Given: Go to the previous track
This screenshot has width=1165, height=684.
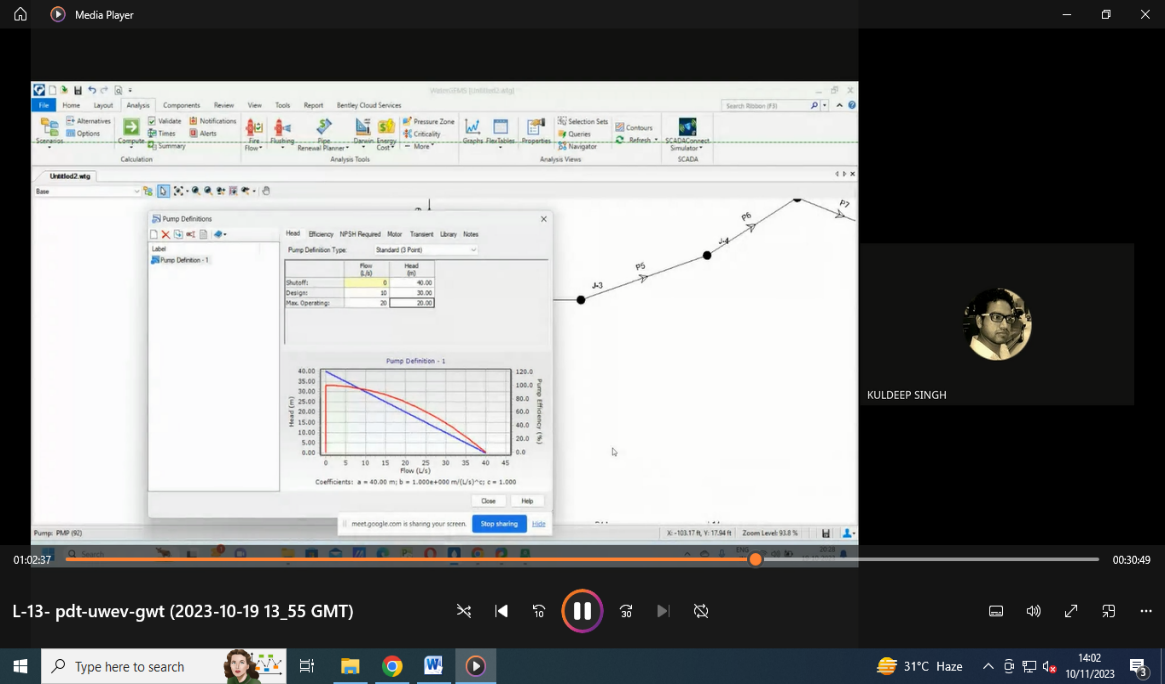Looking at the screenshot, I should click(502, 610).
